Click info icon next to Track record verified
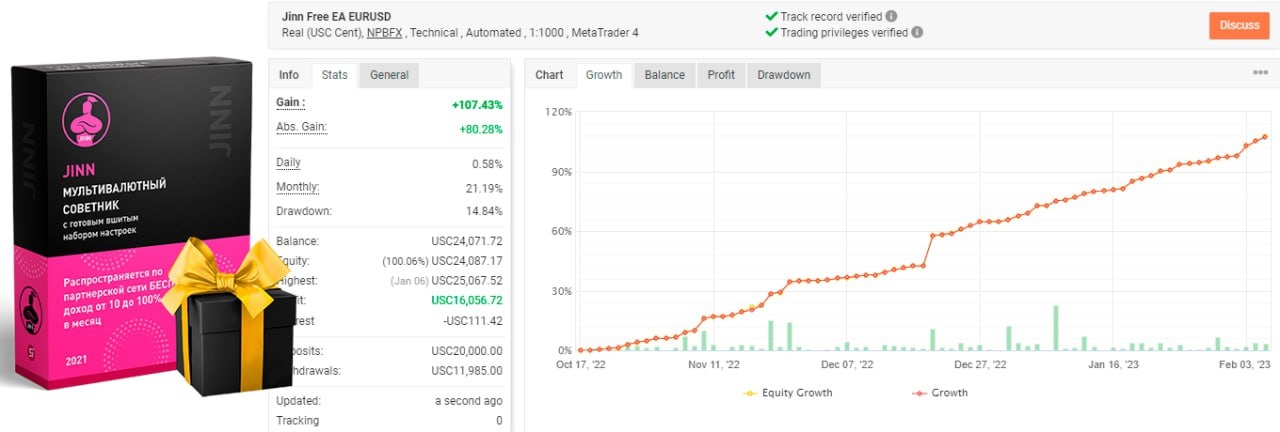 point(891,16)
